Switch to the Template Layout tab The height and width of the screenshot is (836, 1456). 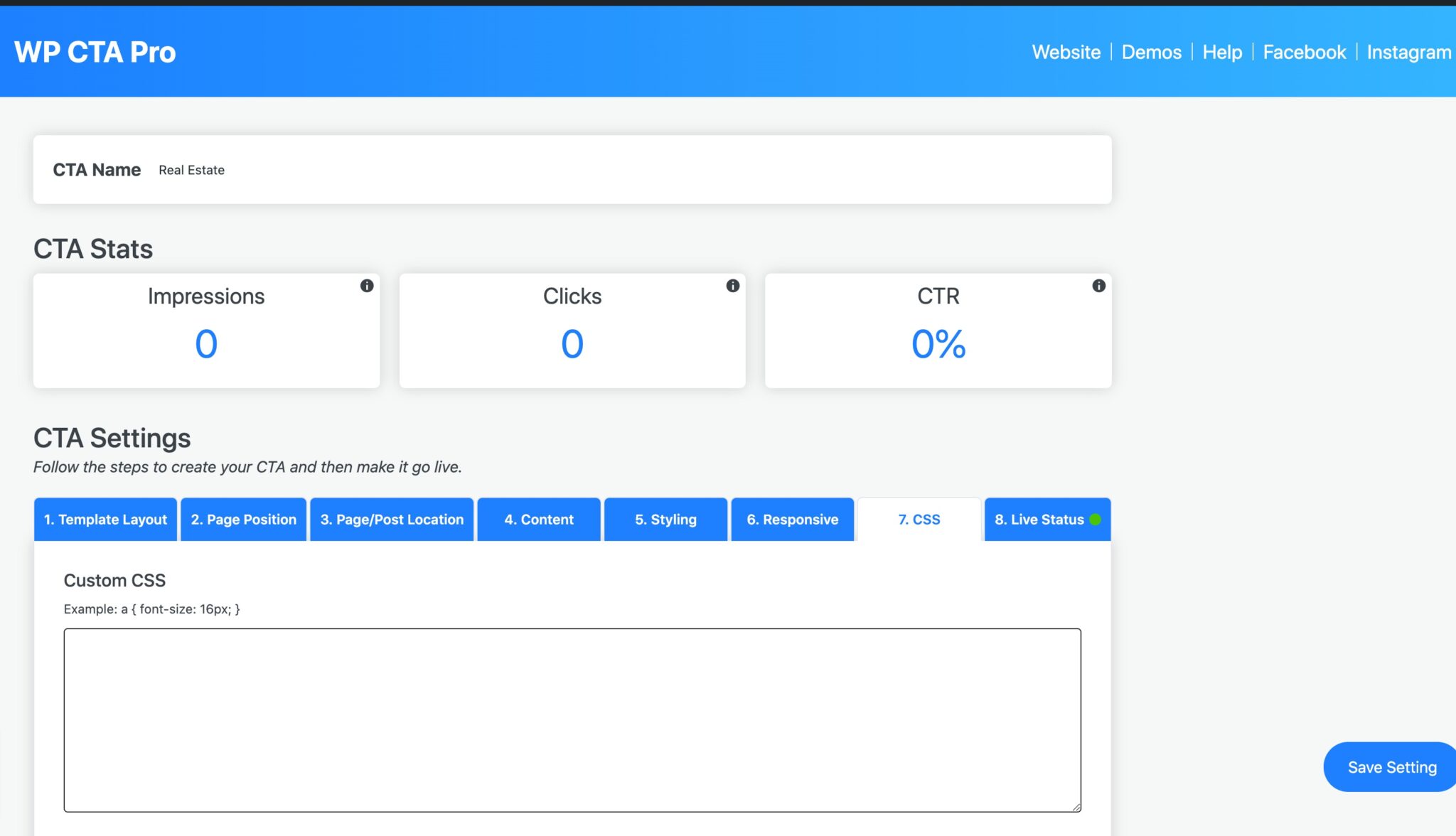click(105, 519)
